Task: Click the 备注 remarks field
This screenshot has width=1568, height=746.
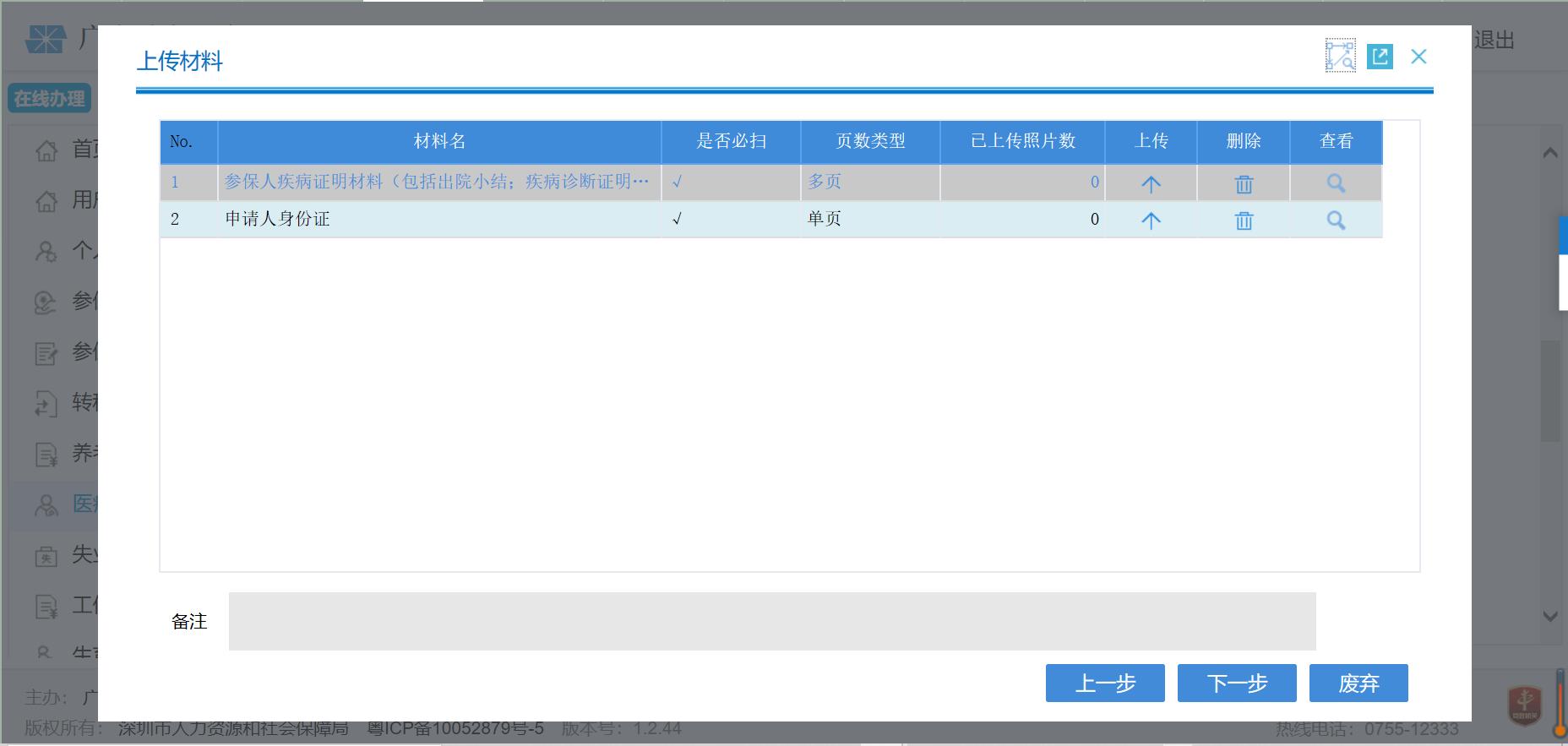Action: point(772,622)
